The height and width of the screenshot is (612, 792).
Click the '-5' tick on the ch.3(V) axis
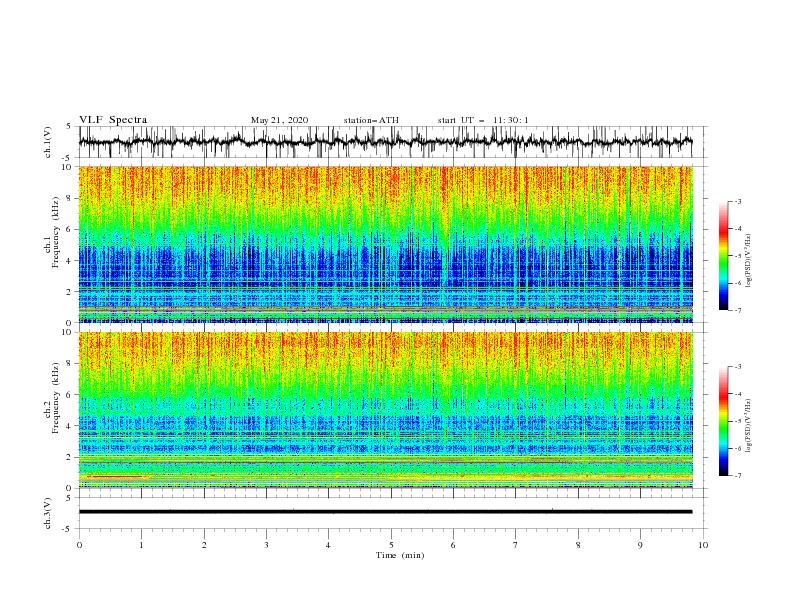pyautogui.click(x=68, y=529)
